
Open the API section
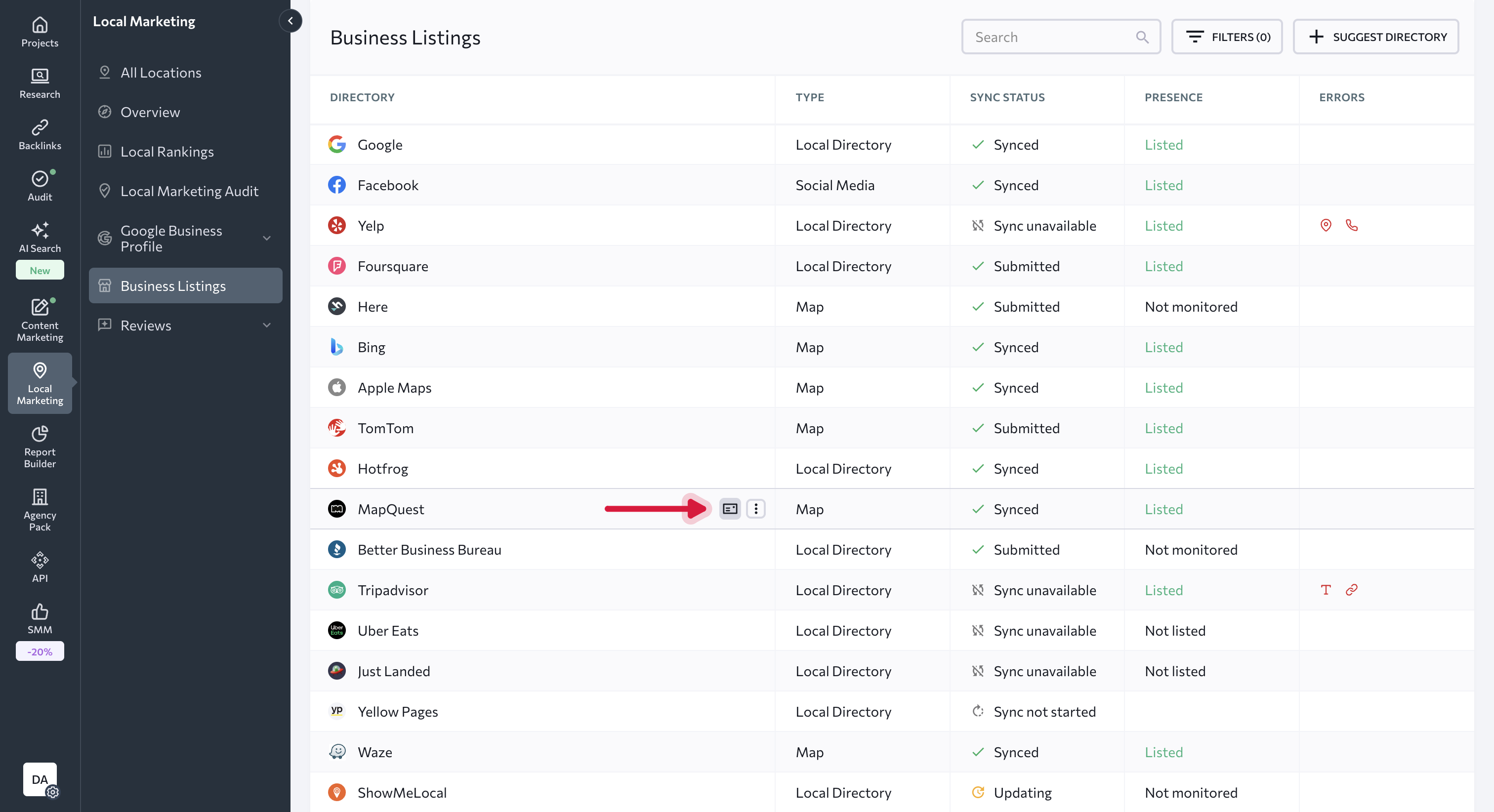pos(40,567)
